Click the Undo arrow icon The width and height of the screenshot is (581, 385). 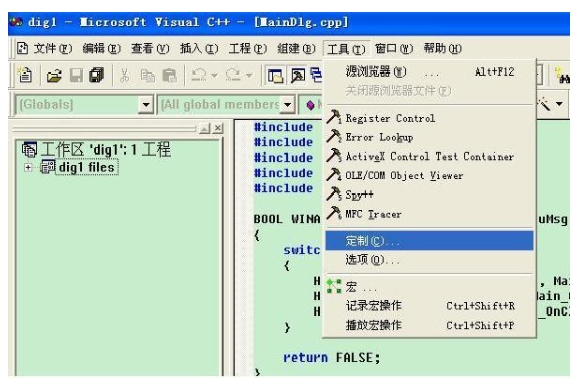(199, 75)
